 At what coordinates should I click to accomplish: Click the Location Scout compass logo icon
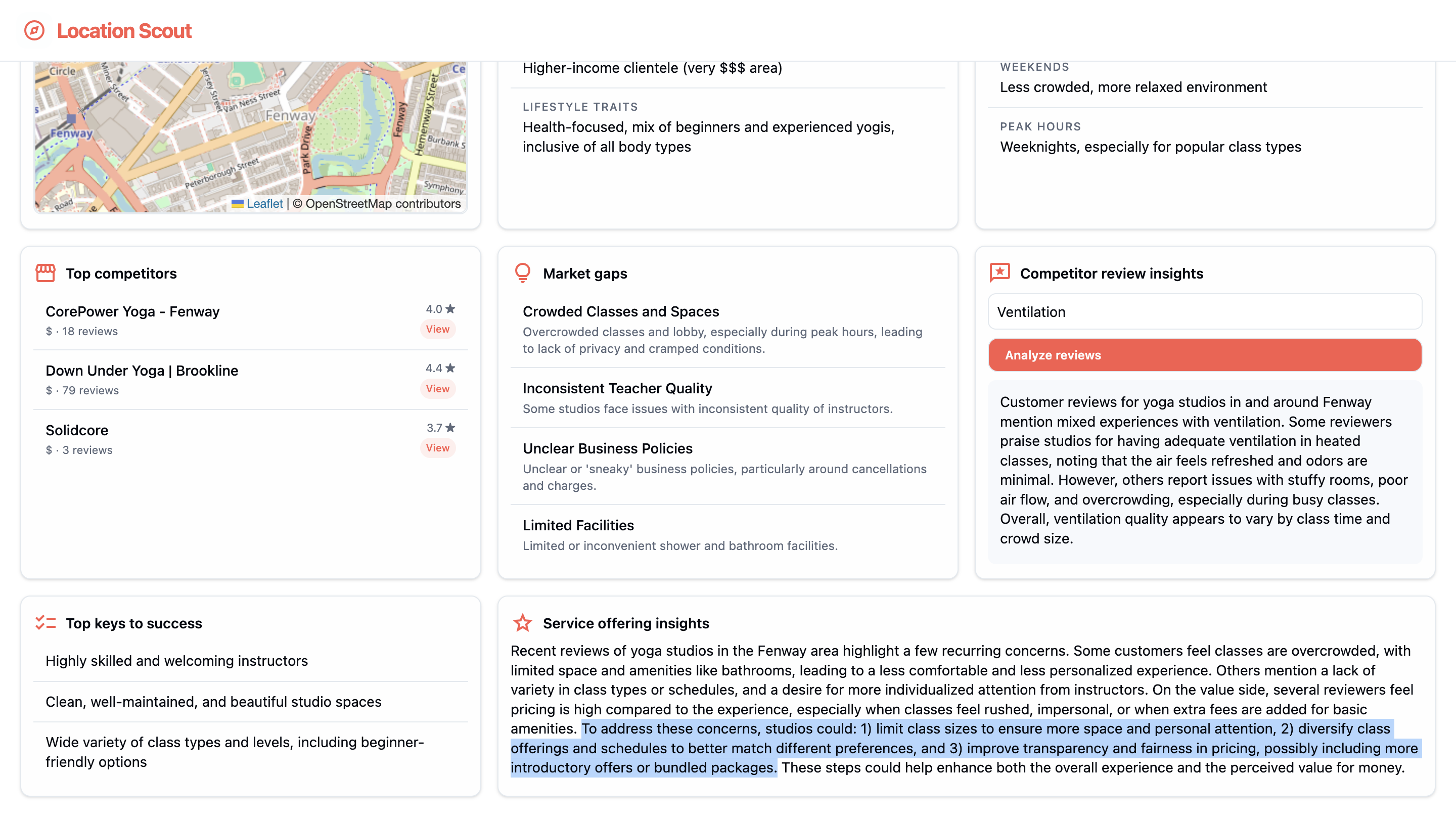34,30
